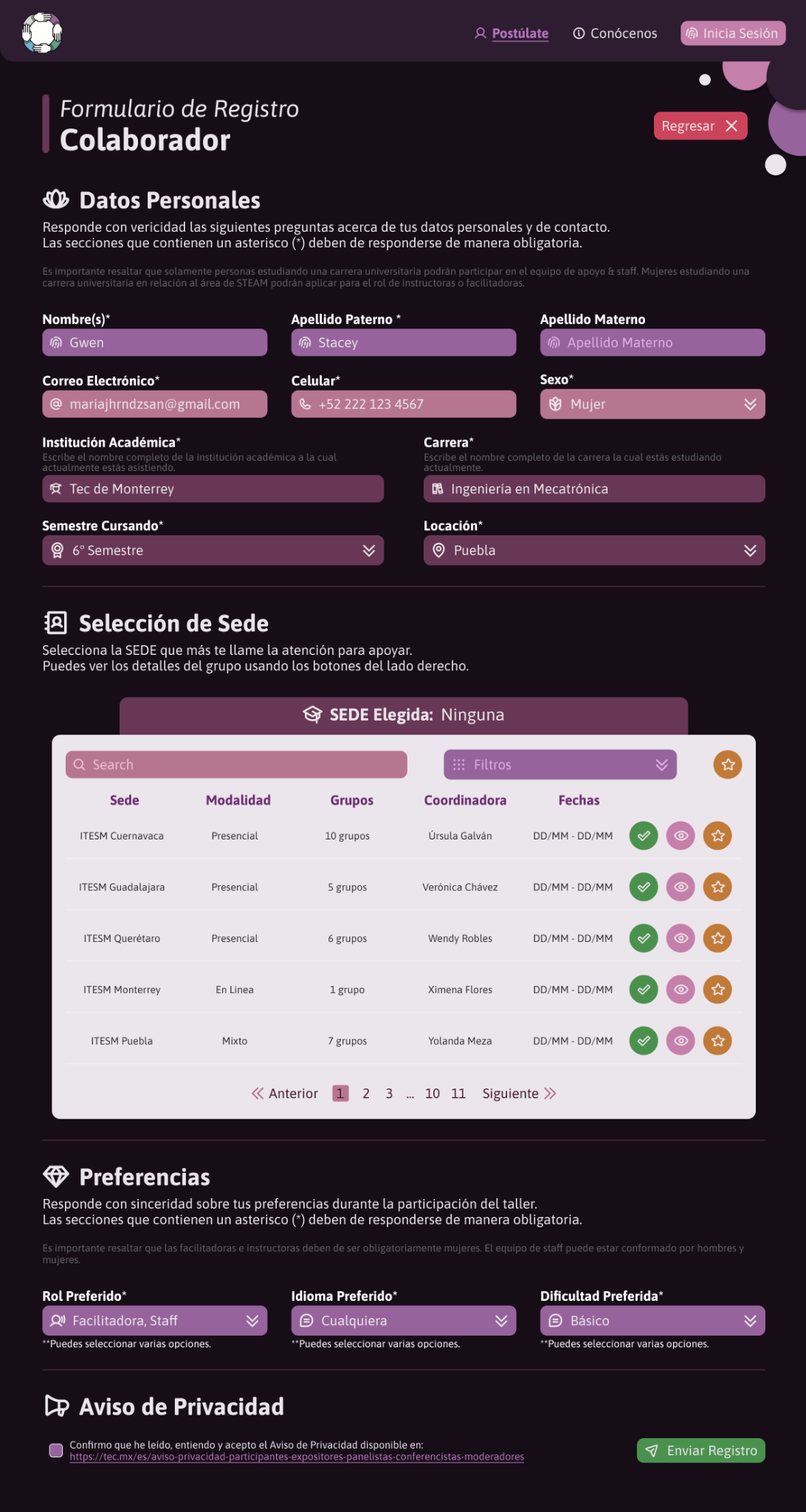The width and height of the screenshot is (806, 1512).
Task: Click the organization logo in header
Action: point(42,32)
